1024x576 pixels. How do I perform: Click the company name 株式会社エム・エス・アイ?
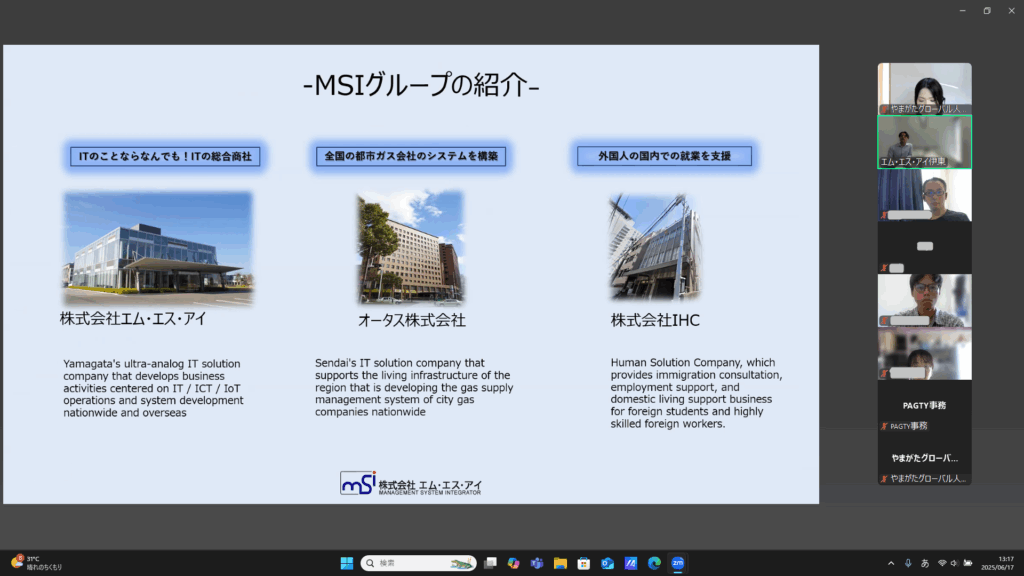(x=133, y=319)
